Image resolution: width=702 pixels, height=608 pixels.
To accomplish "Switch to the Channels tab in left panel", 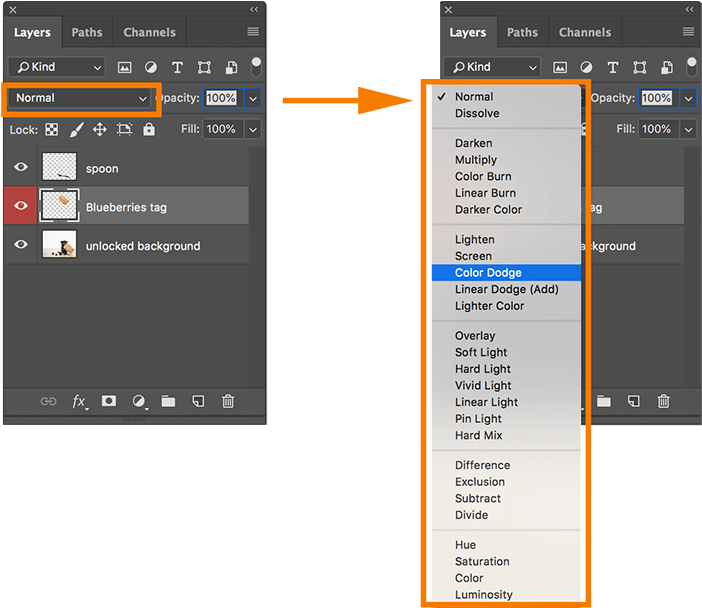I will [x=149, y=32].
